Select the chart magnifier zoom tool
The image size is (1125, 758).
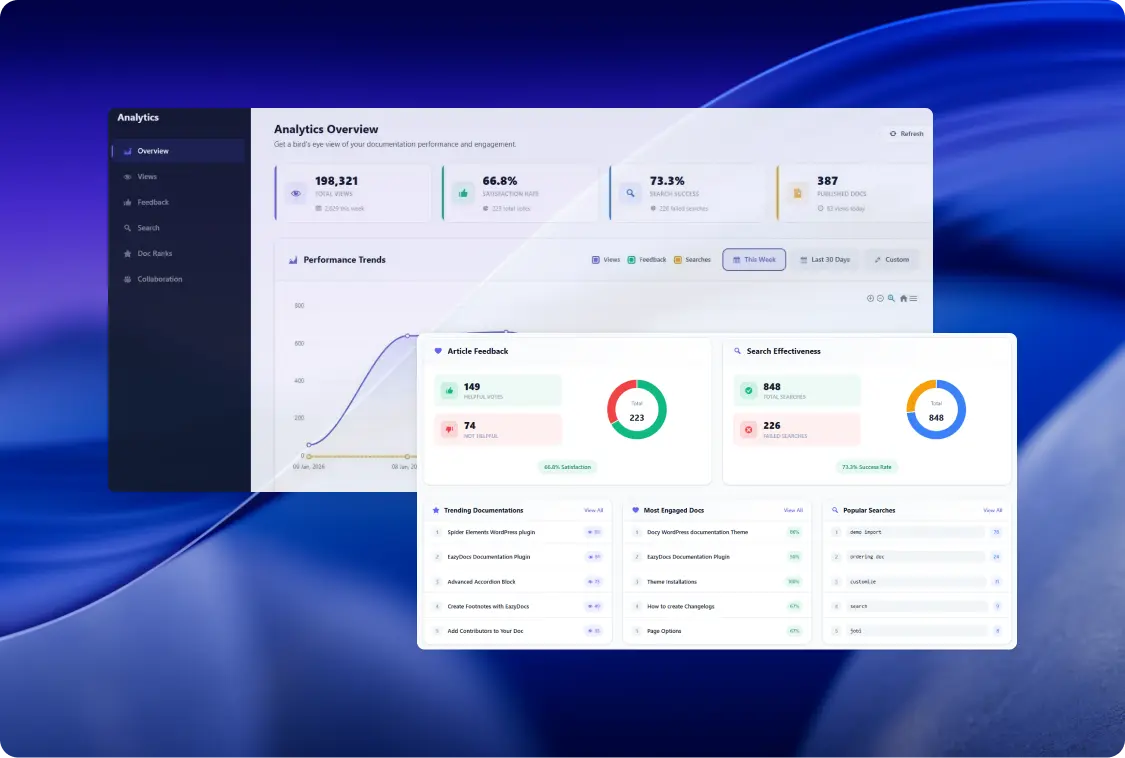tap(891, 298)
